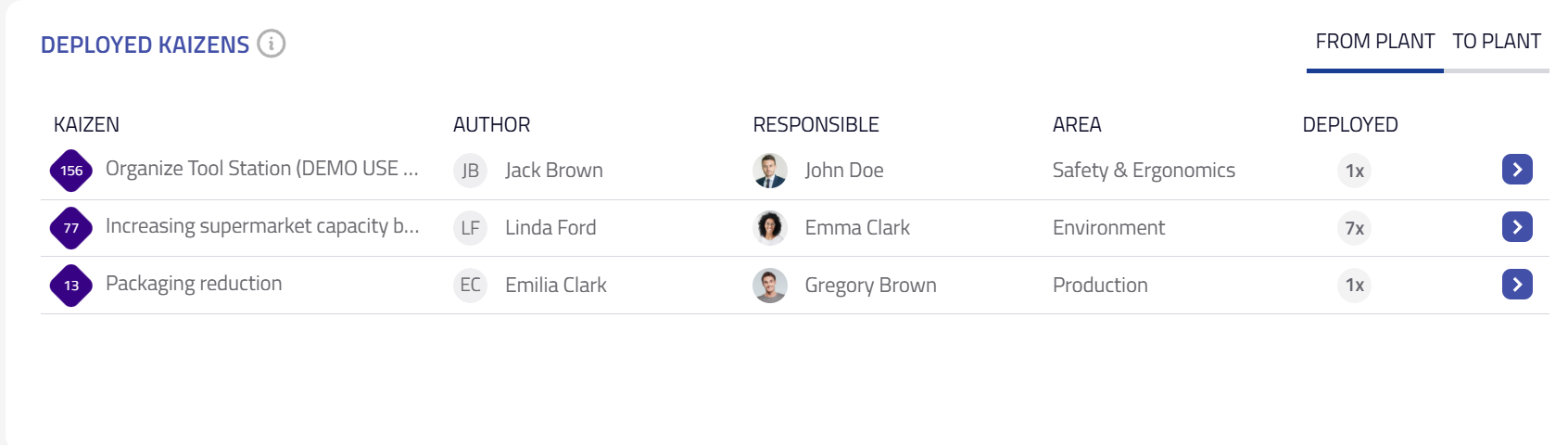Viewport: 1568px width, 445px height.
Task: Switch to the FROM PLANT tab
Action: coord(1374,42)
